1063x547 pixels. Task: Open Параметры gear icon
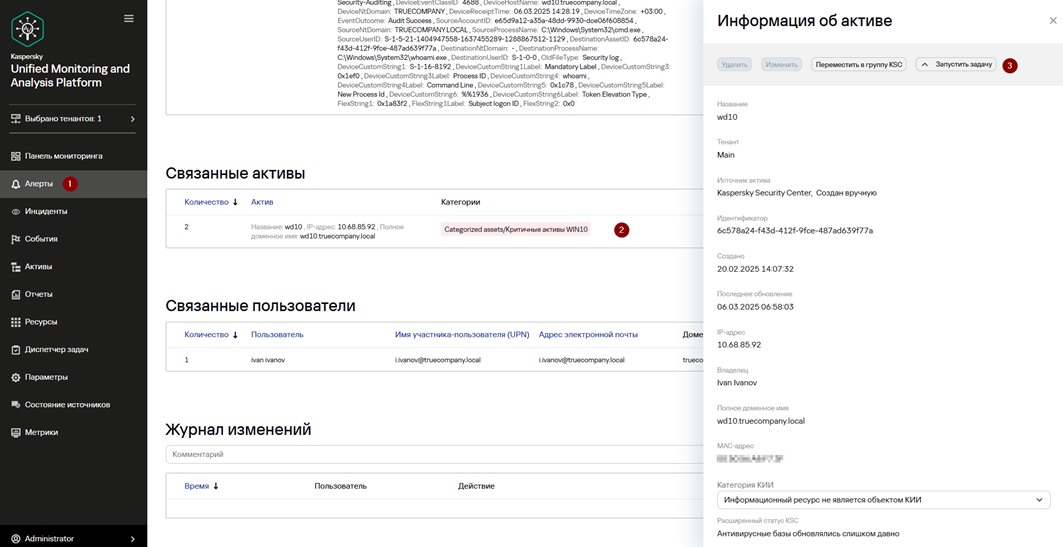click(16, 377)
